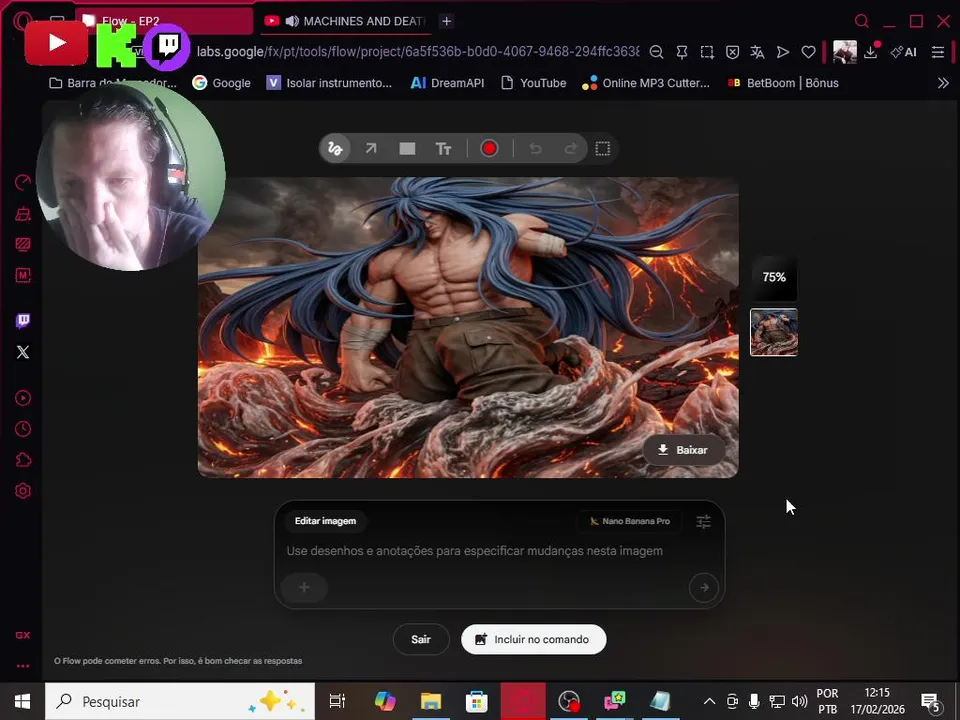
Task: Open the DreamAPI bookmark
Action: (448, 83)
